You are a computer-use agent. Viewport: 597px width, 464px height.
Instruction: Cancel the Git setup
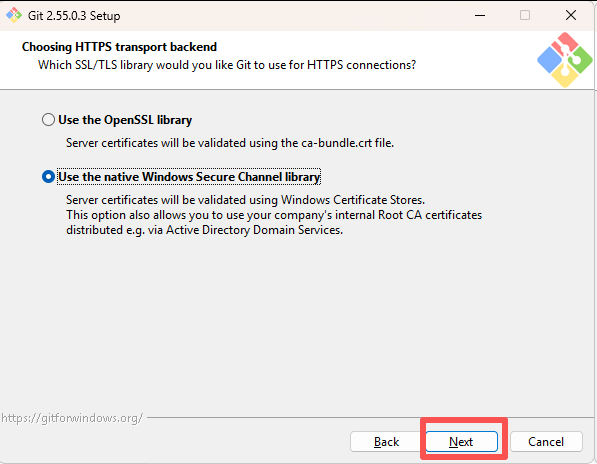[546, 442]
